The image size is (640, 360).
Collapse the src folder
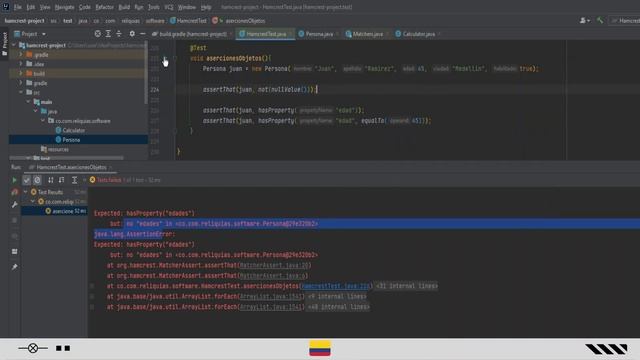tap(21, 92)
